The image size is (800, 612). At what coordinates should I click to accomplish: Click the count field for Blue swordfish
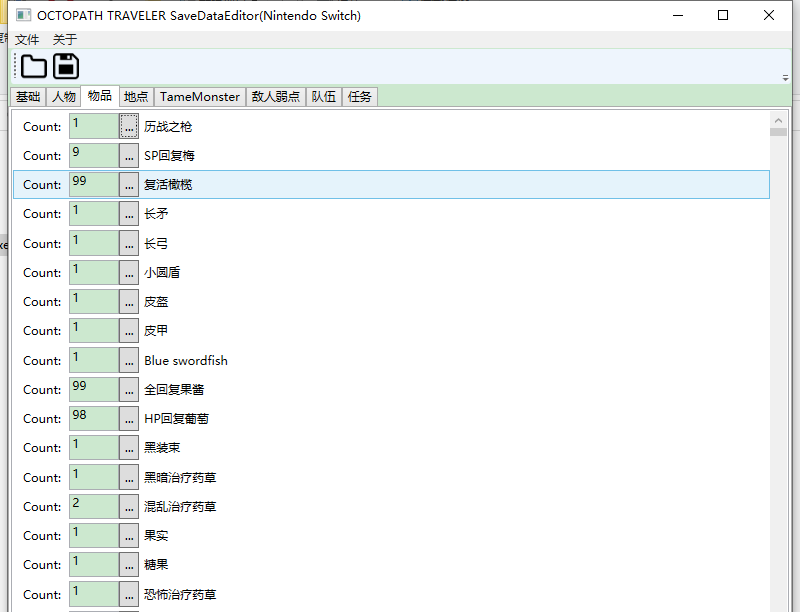pyautogui.click(x=94, y=360)
